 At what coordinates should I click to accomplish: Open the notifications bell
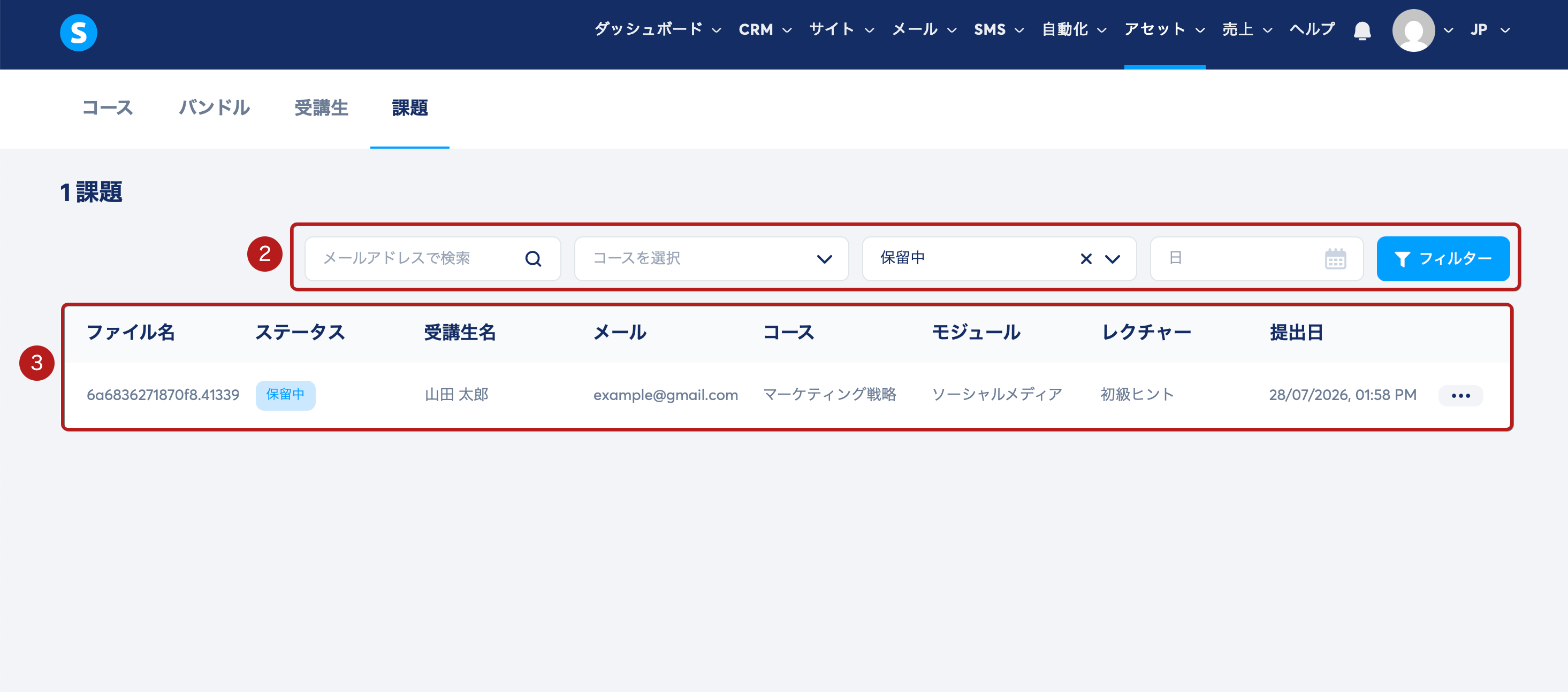(x=1363, y=30)
